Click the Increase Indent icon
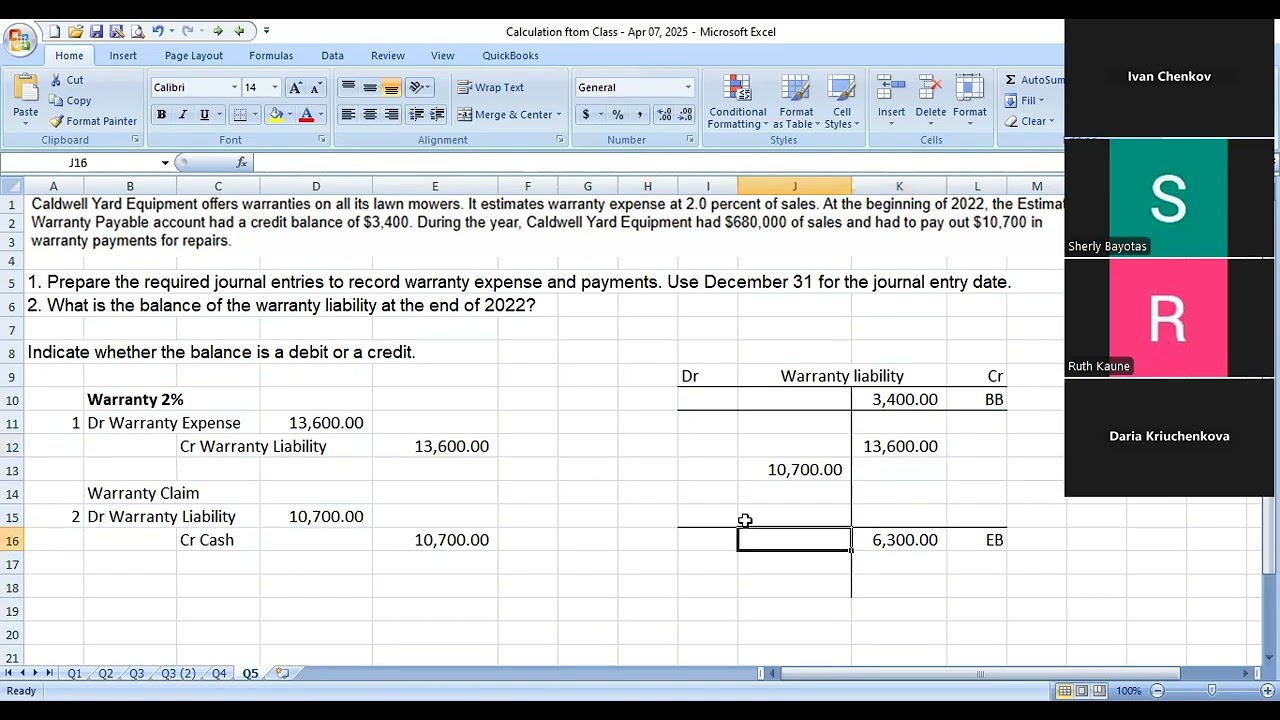Image resolution: width=1280 pixels, height=720 pixels. pyautogui.click(x=437, y=115)
